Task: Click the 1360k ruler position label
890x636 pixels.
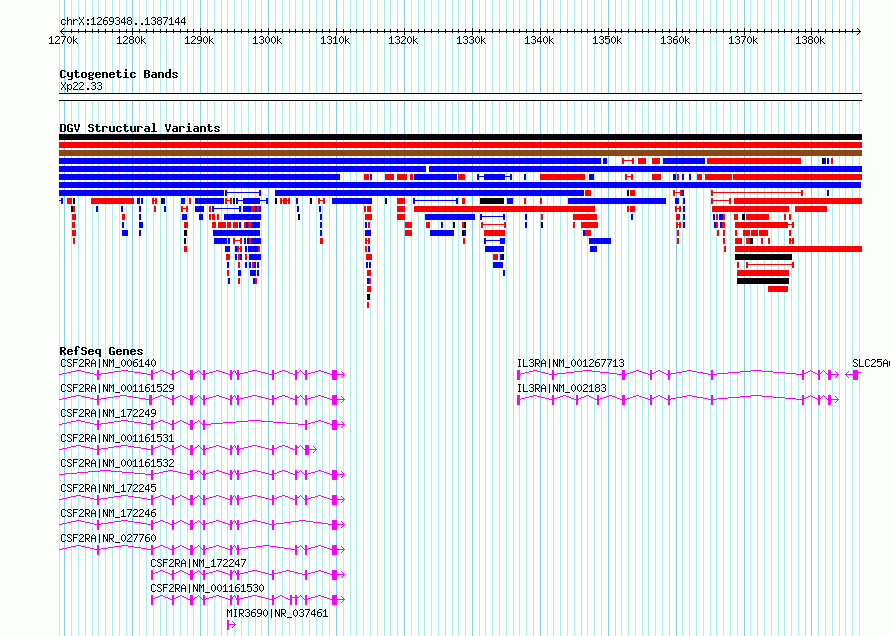Action: point(675,40)
